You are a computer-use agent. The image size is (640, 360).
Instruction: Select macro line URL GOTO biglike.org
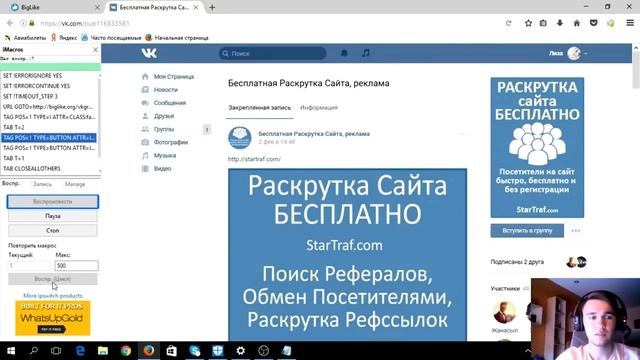coord(49,107)
